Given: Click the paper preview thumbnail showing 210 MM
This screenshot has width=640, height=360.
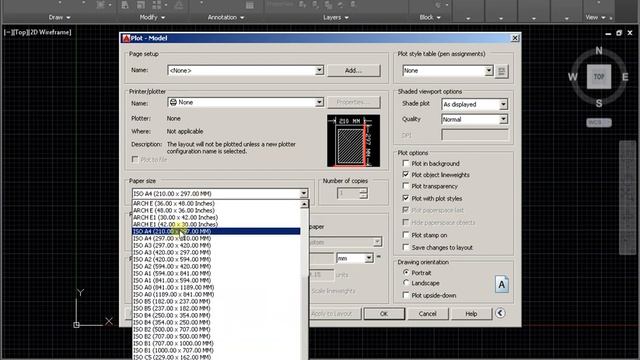Looking at the screenshot, I should click(x=353, y=141).
